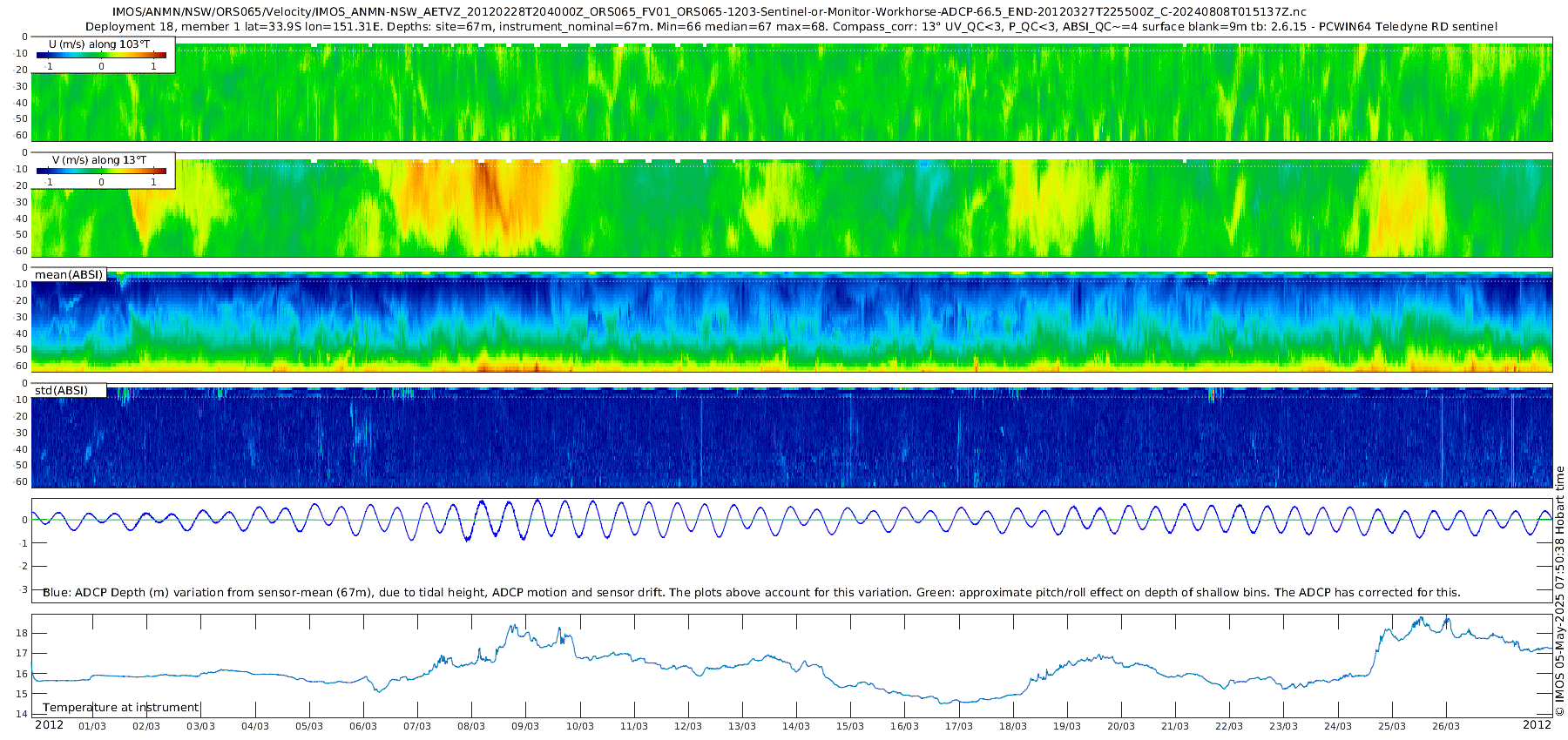Click the U velocity colorbar
Viewport: 1568px width, 740px height.
click(x=101, y=55)
